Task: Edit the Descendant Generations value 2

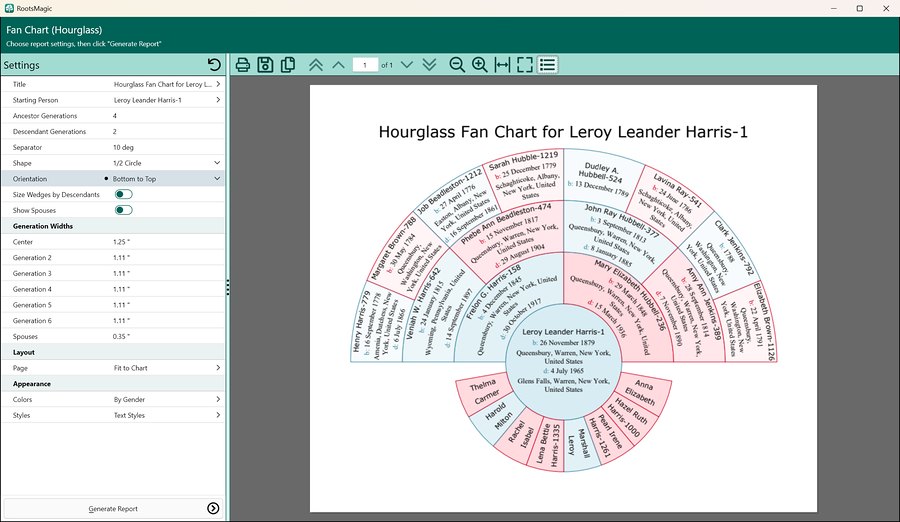Action: point(115,132)
